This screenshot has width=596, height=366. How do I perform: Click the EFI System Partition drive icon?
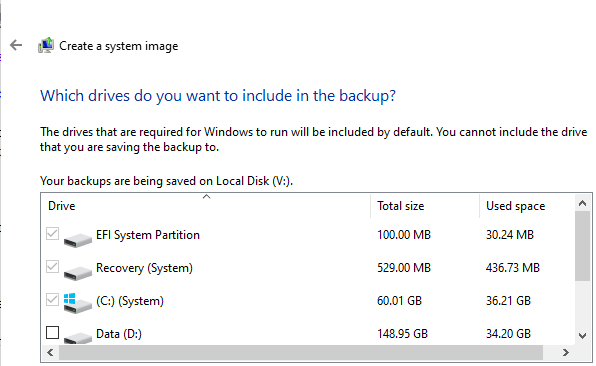pyautogui.click(x=78, y=240)
